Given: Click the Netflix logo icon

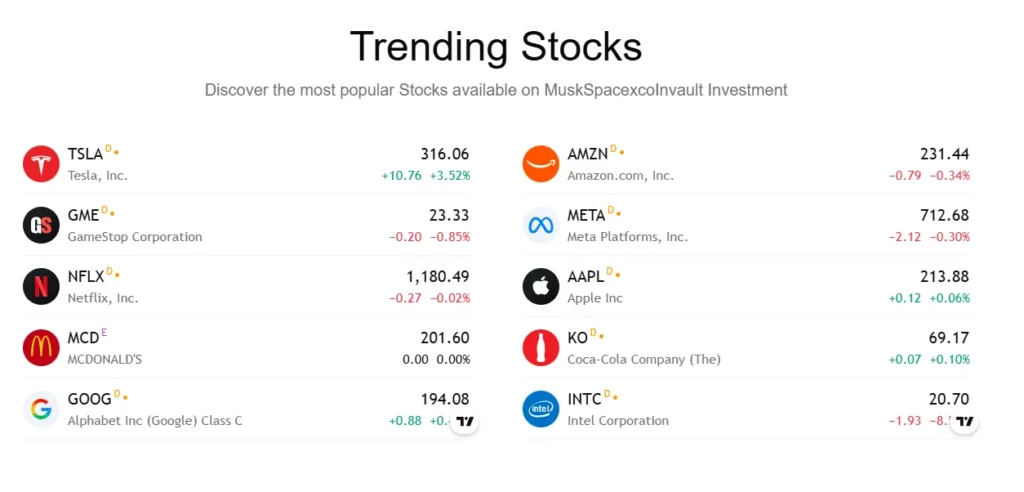Looking at the screenshot, I should pyautogui.click(x=41, y=287).
